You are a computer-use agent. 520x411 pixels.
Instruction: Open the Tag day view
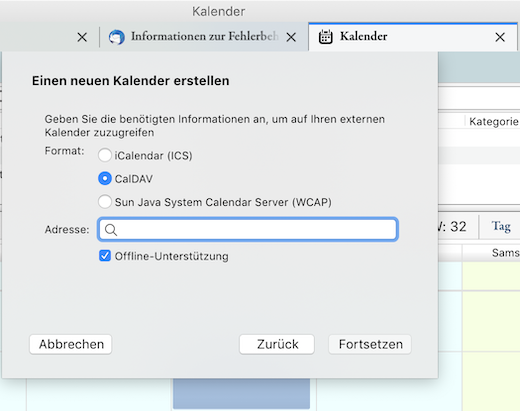coord(501,227)
